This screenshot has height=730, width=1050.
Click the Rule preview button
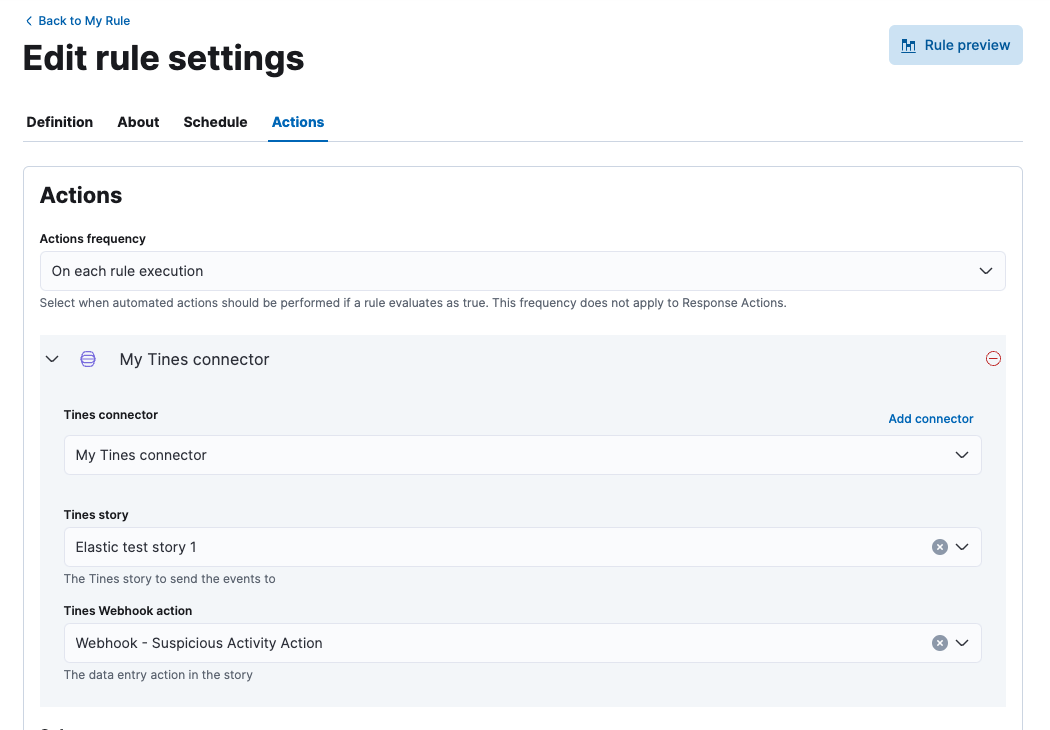click(x=956, y=45)
